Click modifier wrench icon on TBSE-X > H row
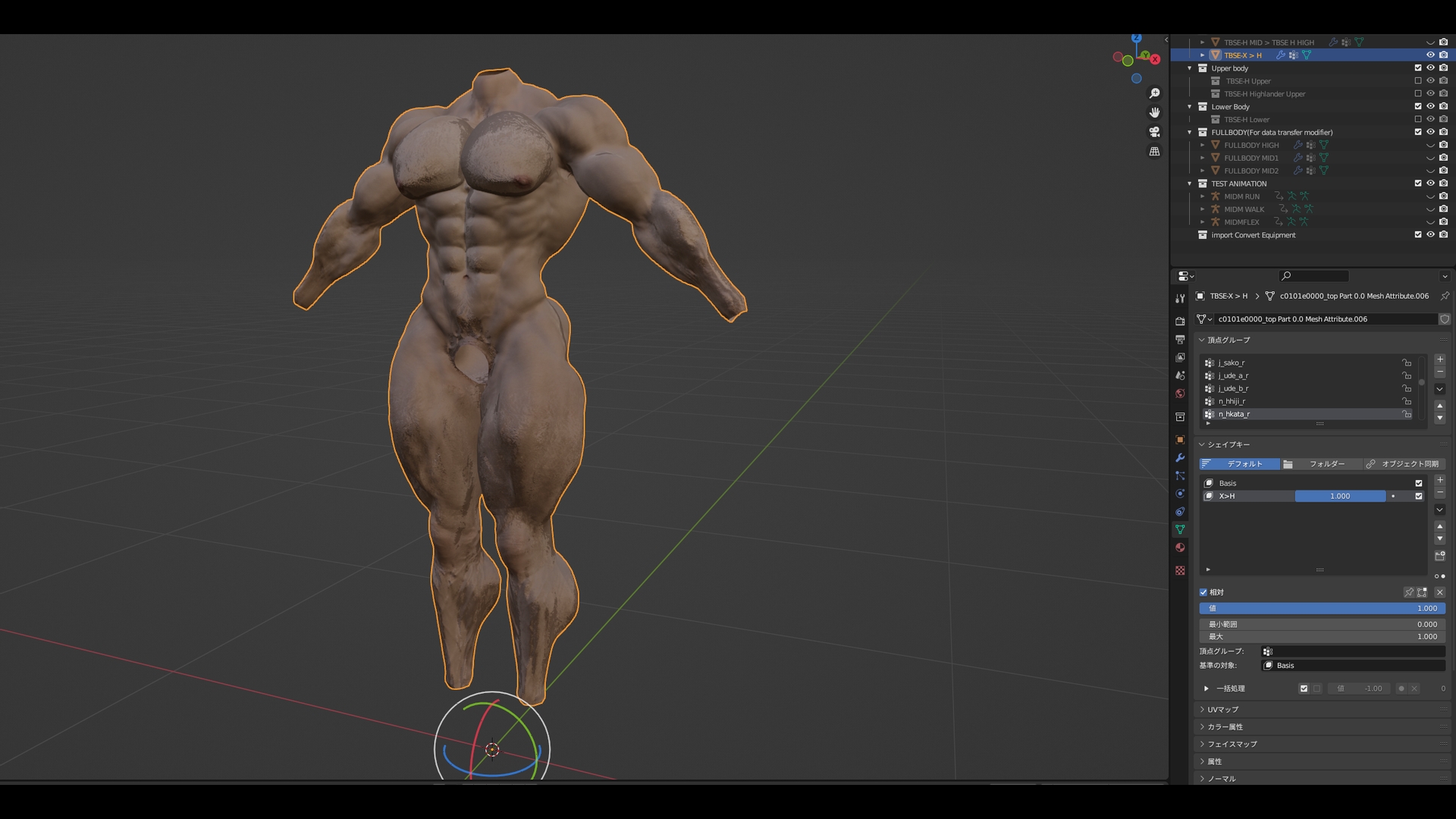Viewport: 1456px width, 819px height. (1281, 55)
